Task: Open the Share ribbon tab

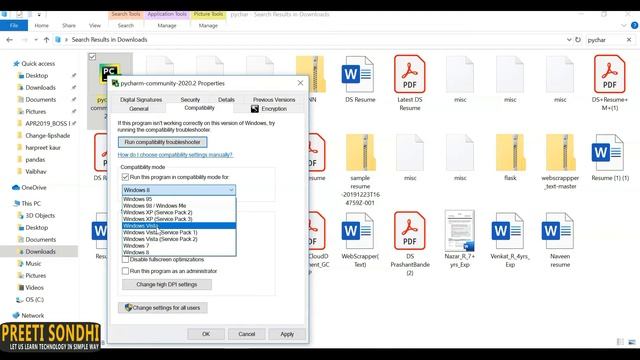Action: (69, 25)
